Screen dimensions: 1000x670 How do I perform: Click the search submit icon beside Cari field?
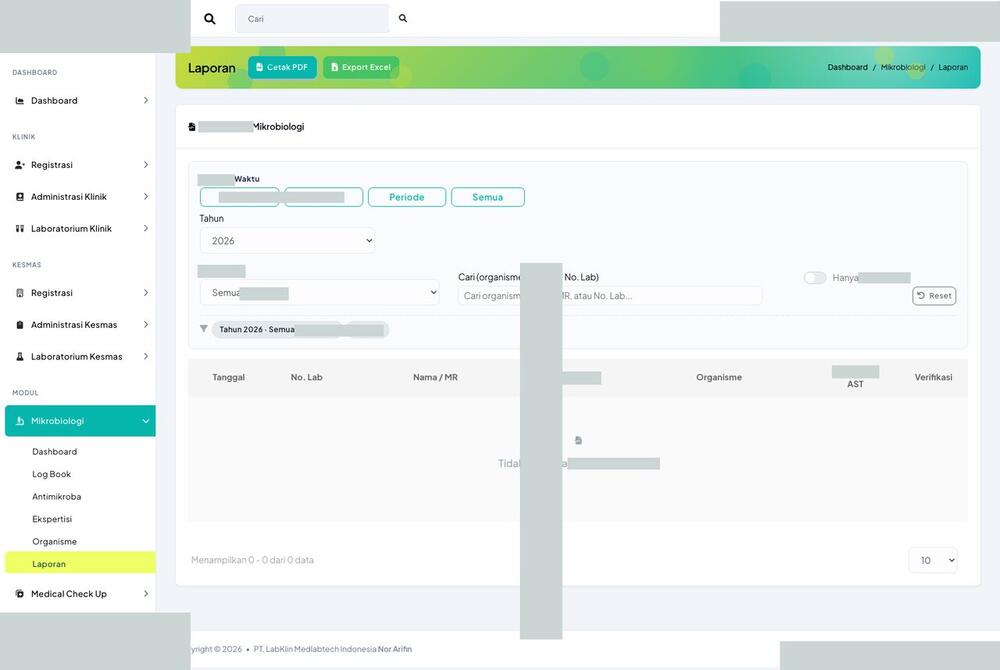pyautogui.click(x=403, y=18)
